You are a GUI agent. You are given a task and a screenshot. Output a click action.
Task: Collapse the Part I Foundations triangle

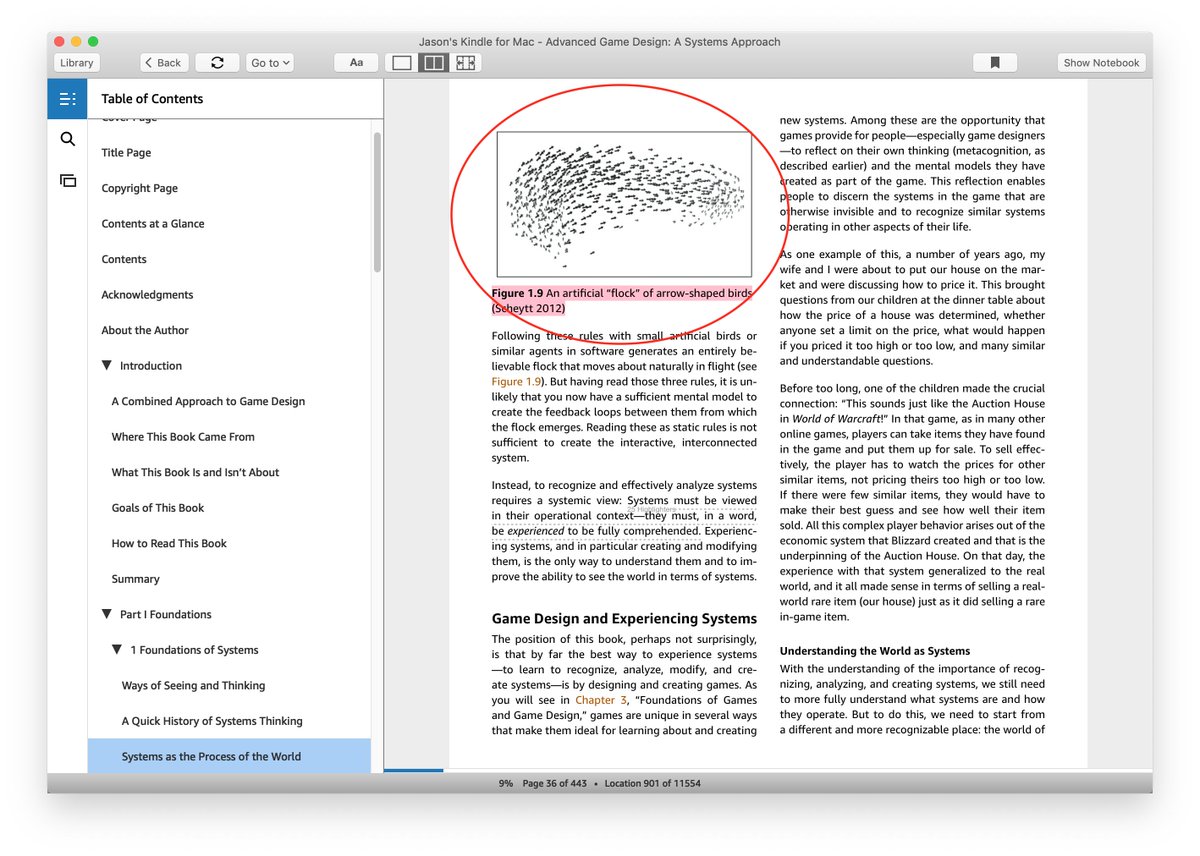coord(107,614)
